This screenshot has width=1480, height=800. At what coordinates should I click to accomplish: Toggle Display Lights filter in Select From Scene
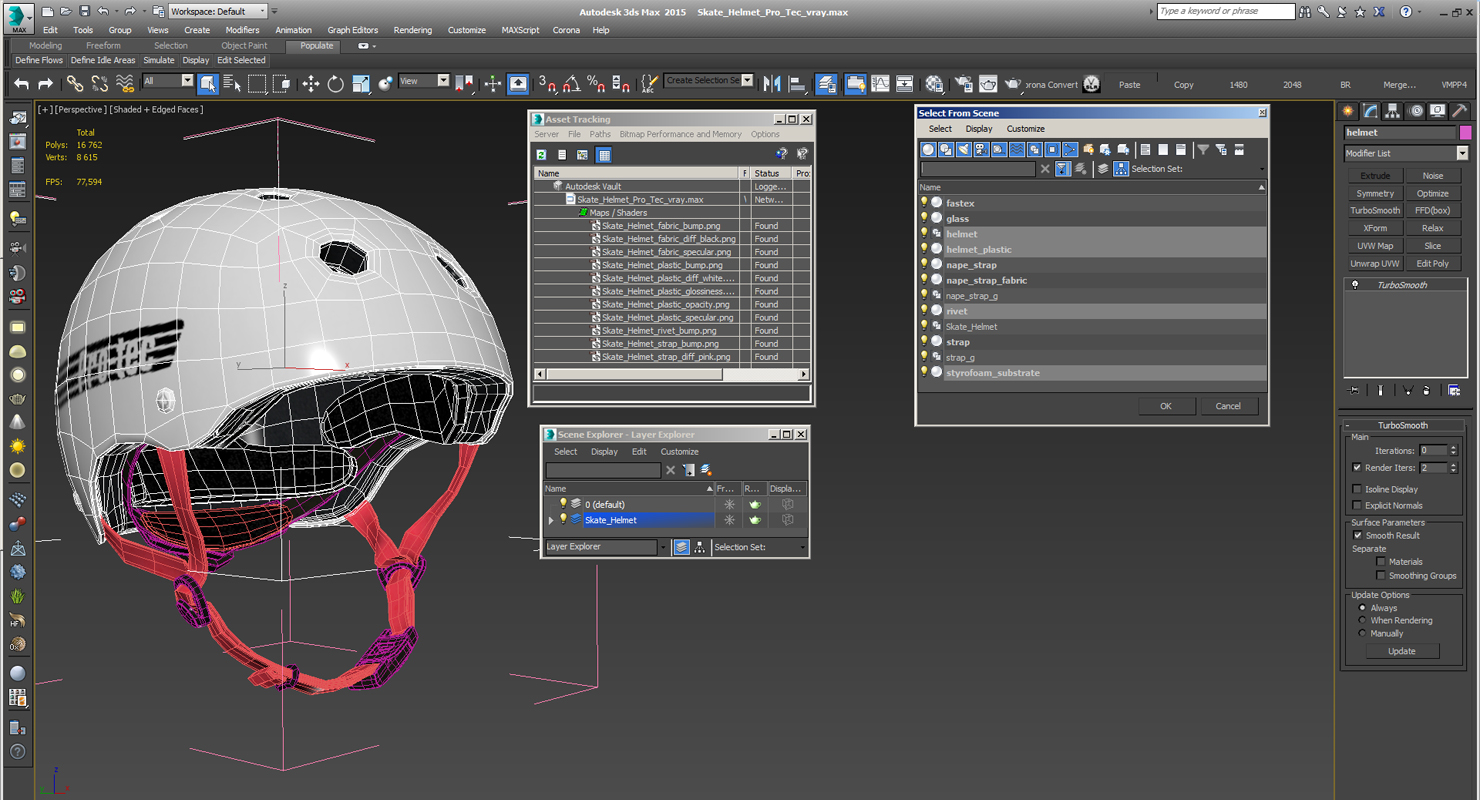pyautogui.click(x=963, y=150)
